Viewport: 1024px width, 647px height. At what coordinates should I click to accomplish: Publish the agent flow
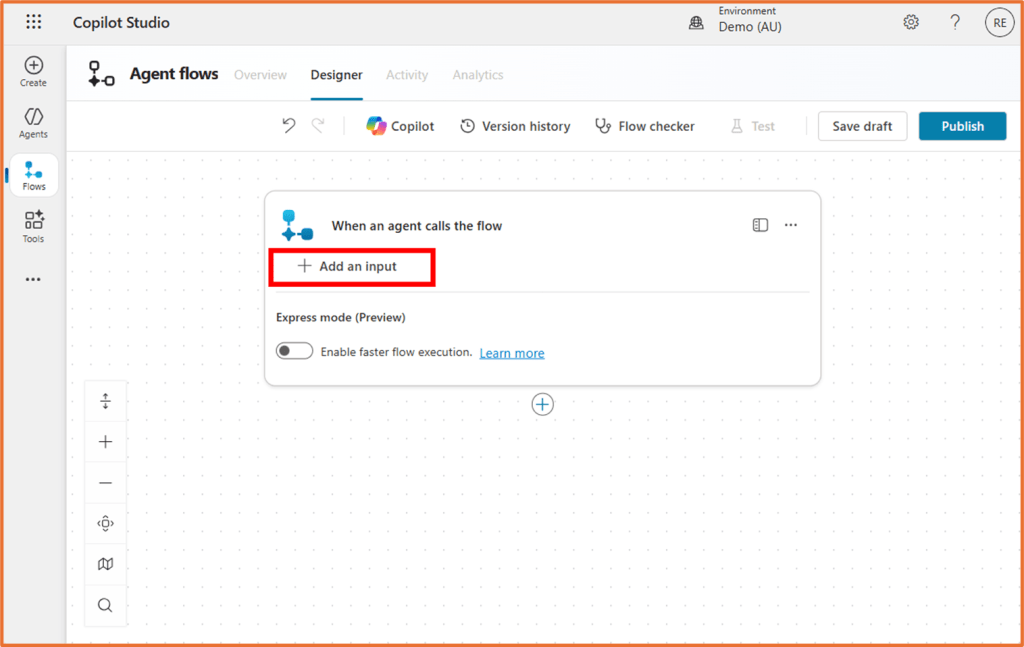click(962, 126)
